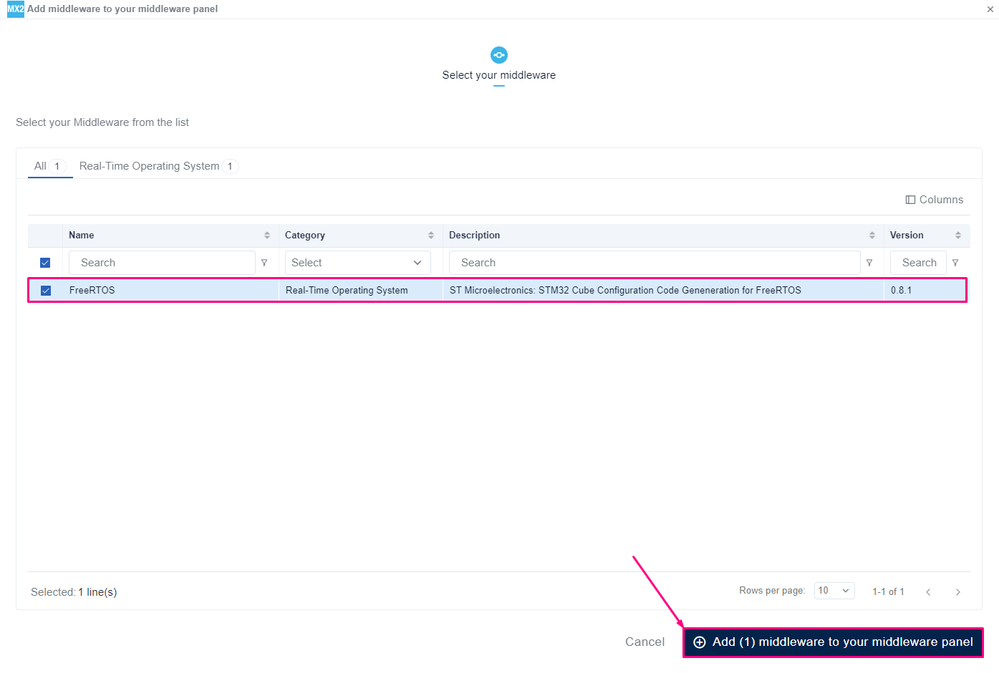Click the Description column sort icon
The image size is (999, 673).
click(x=872, y=235)
